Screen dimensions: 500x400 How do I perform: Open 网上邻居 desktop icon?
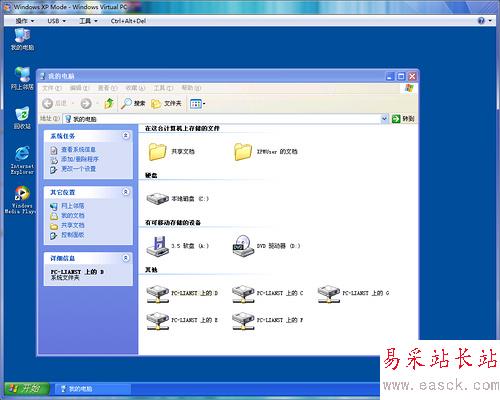click(x=22, y=79)
